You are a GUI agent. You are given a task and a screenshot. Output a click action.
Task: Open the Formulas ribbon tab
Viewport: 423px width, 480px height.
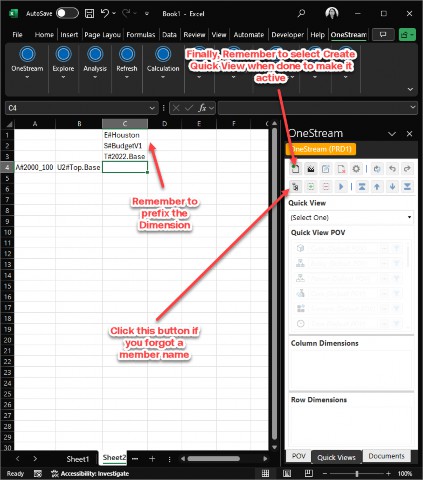(x=141, y=35)
